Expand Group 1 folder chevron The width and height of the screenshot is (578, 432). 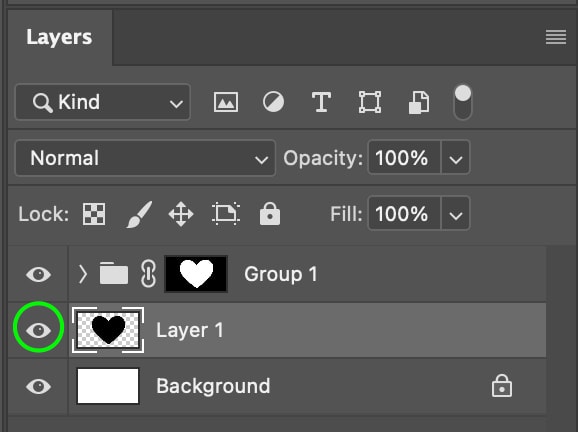pyautogui.click(x=83, y=274)
